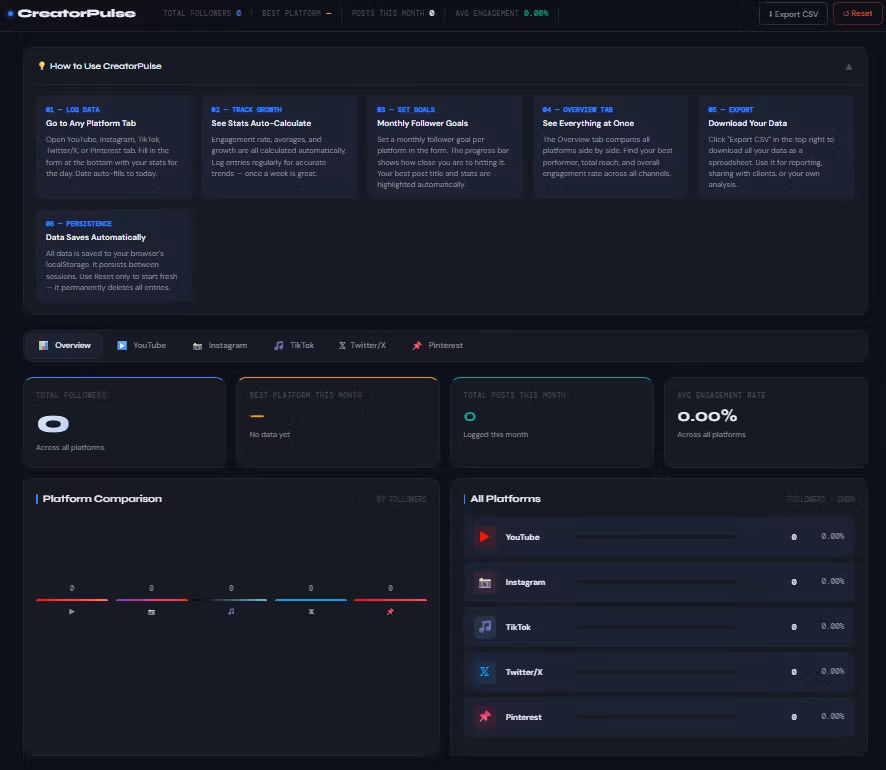Go to the Twitter/X tab

pos(362,345)
